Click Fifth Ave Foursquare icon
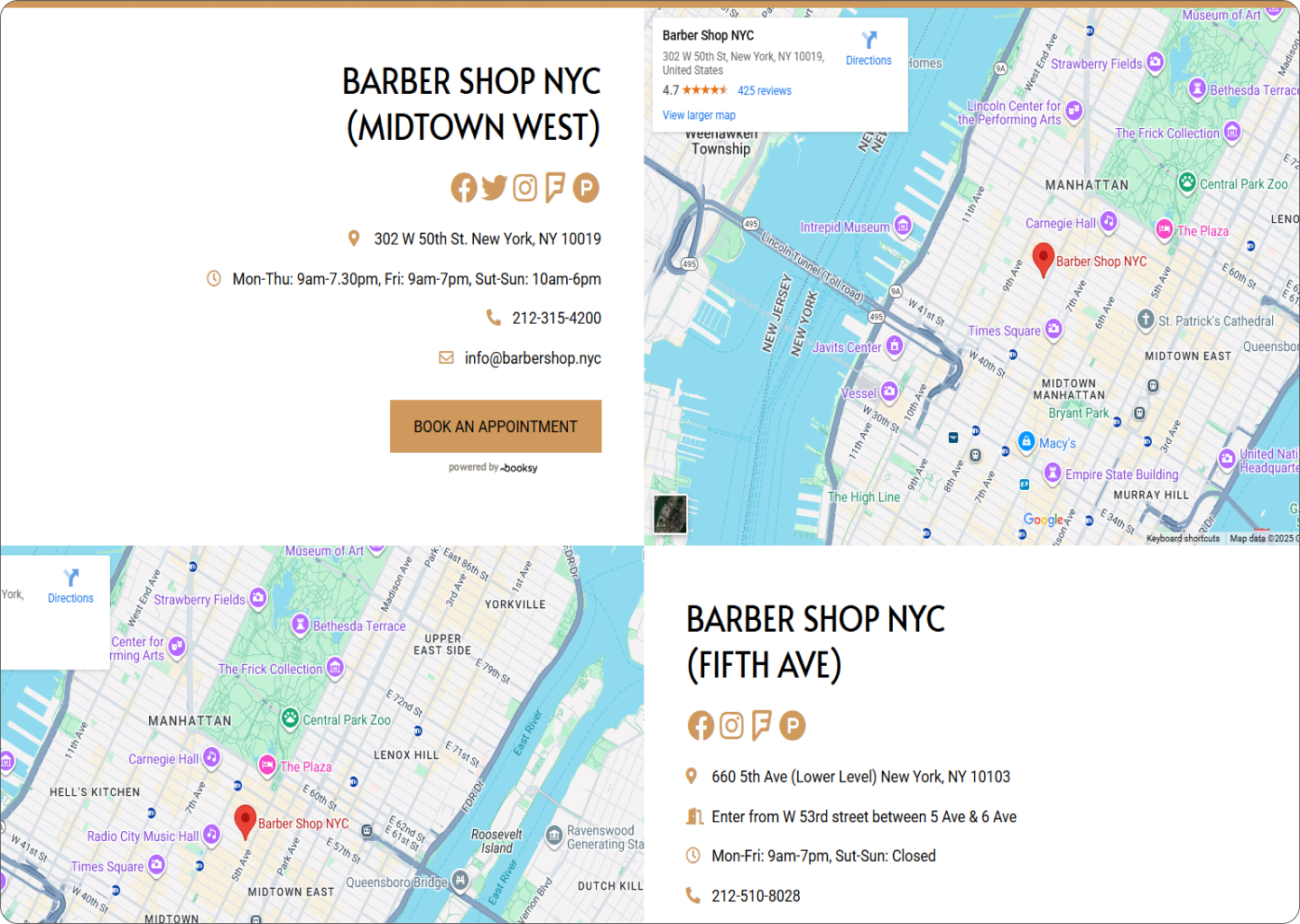The image size is (1300, 924). coord(761,725)
